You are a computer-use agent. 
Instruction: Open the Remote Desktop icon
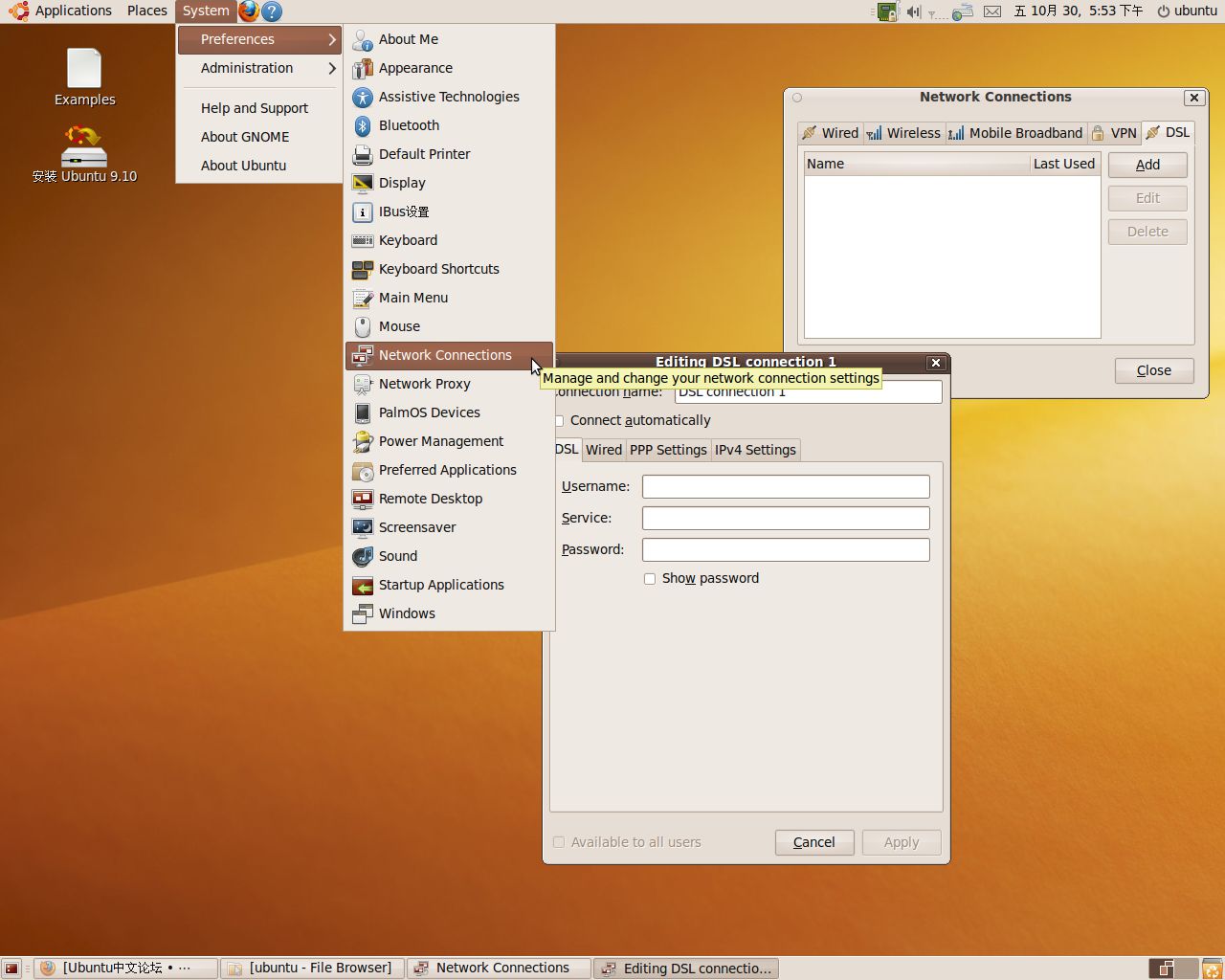tap(362, 500)
